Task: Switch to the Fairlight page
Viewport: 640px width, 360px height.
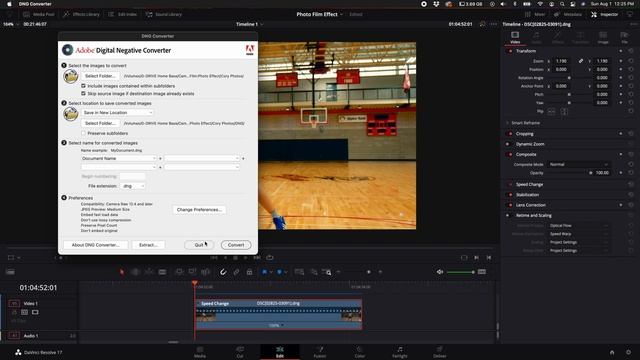Action: point(400,352)
